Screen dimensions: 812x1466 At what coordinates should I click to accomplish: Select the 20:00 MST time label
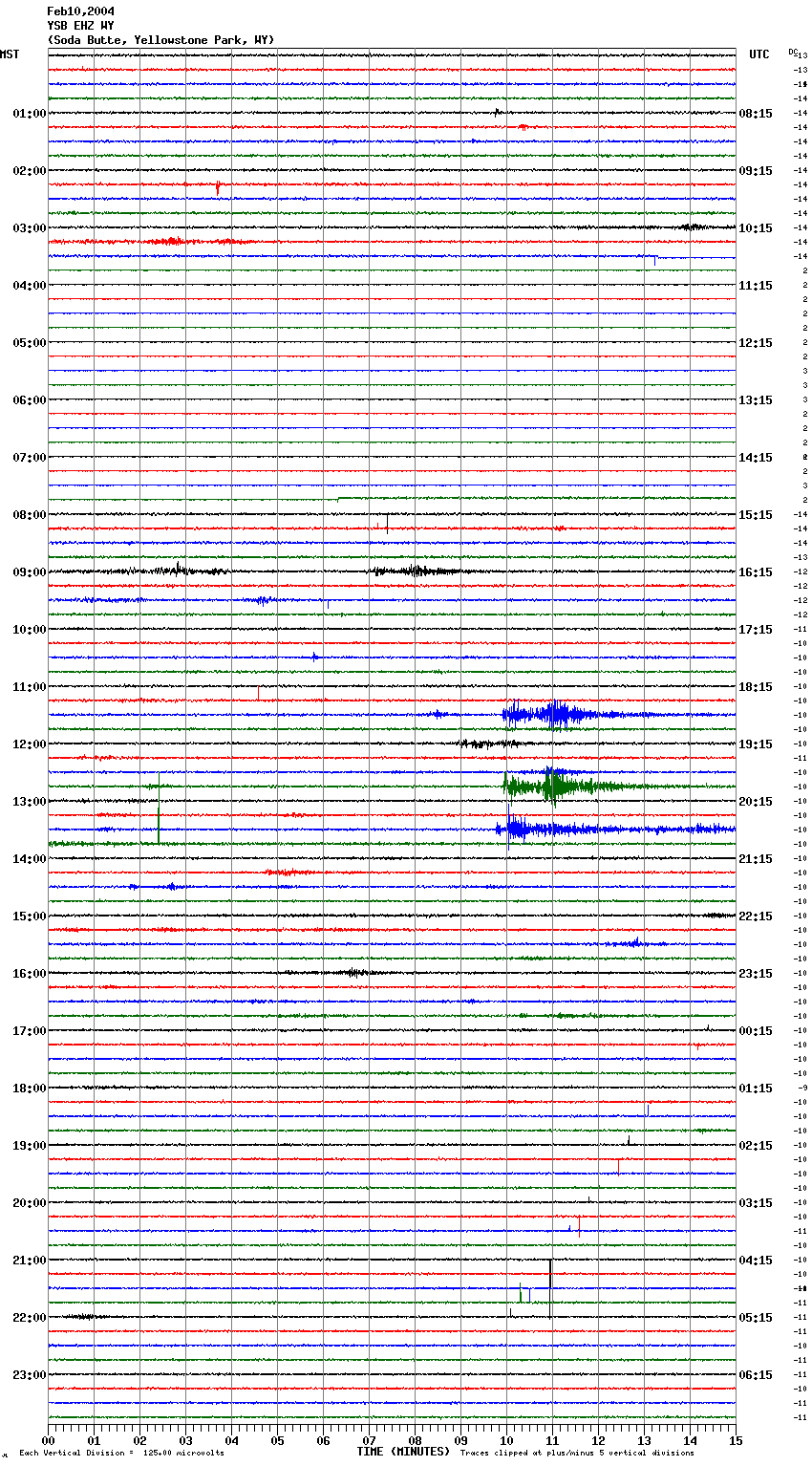[x=30, y=1203]
